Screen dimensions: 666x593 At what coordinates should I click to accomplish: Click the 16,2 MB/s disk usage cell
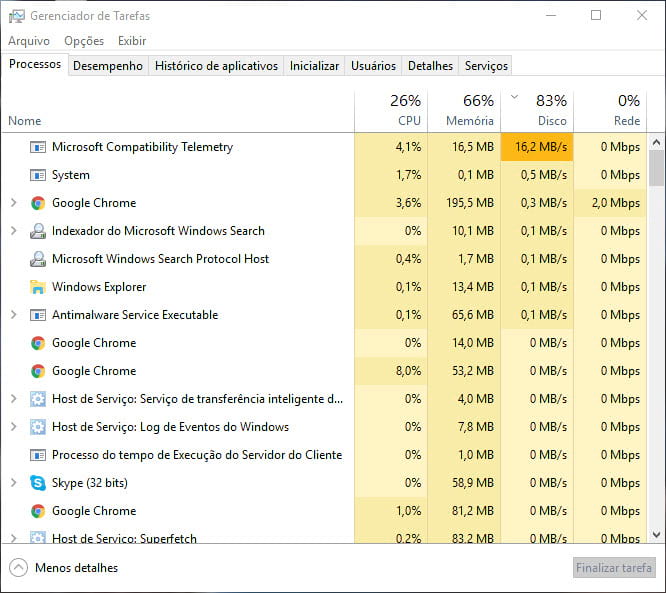[x=537, y=147]
